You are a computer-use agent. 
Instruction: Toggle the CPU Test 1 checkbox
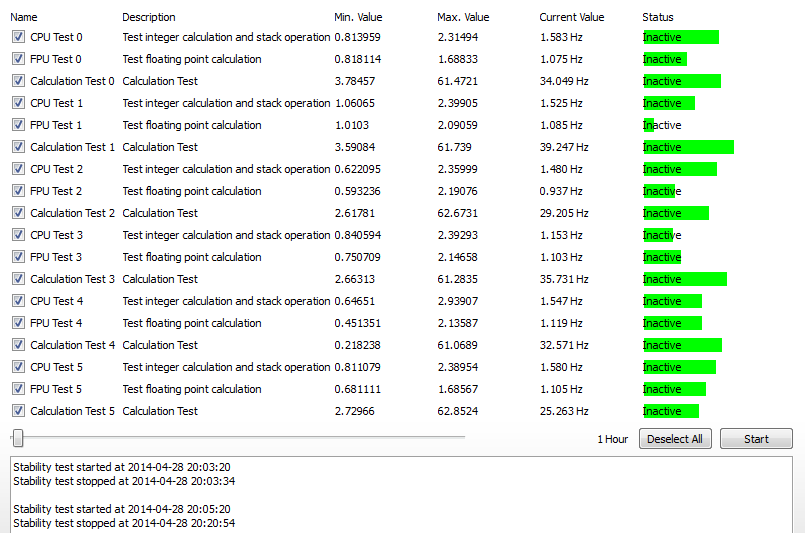(18, 103)
